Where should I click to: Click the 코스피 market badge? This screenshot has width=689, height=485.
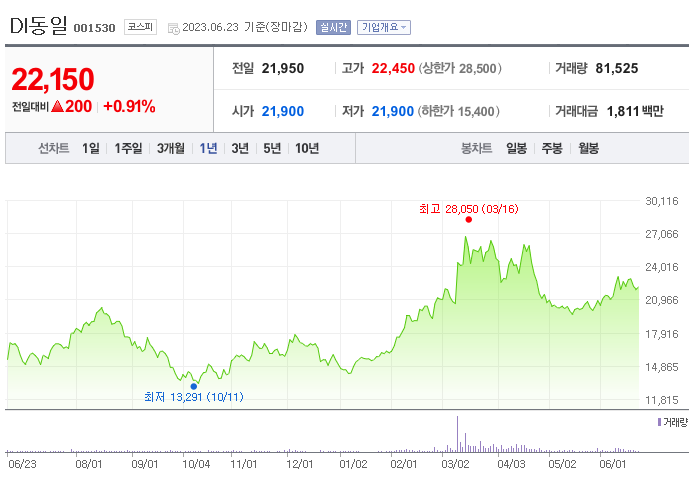140,27
